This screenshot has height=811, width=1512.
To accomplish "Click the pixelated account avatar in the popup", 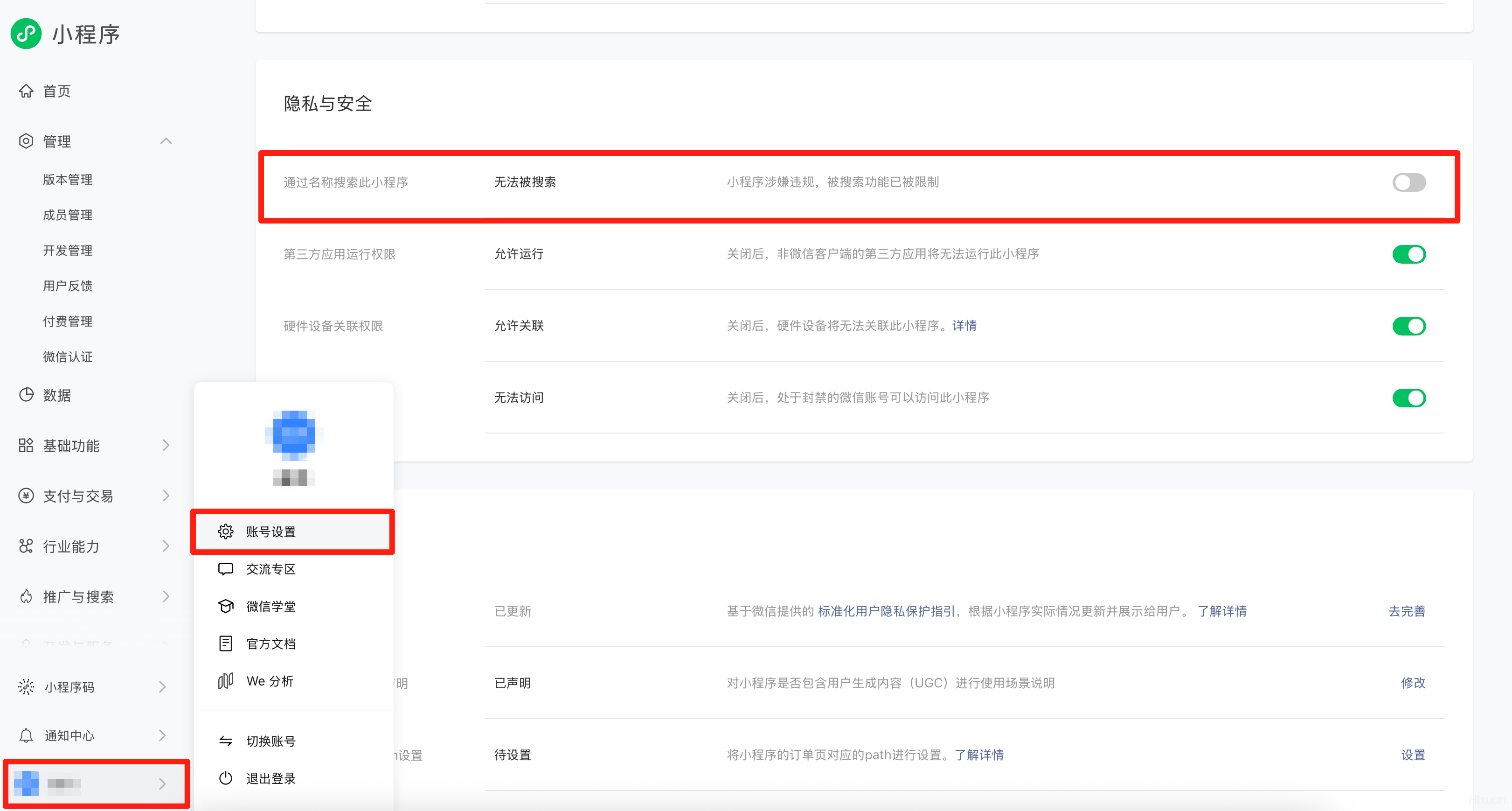I will 293,435.
